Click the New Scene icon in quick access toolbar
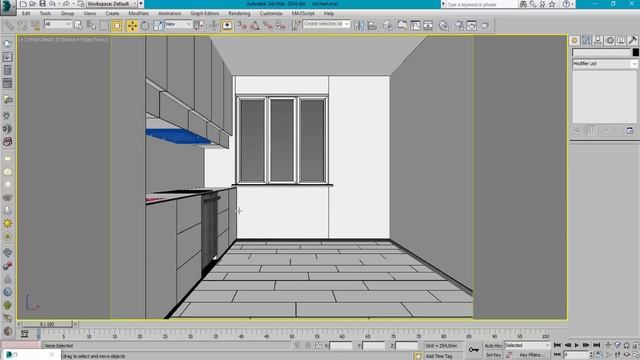This screenshot has width=640, height=360. 23,4
